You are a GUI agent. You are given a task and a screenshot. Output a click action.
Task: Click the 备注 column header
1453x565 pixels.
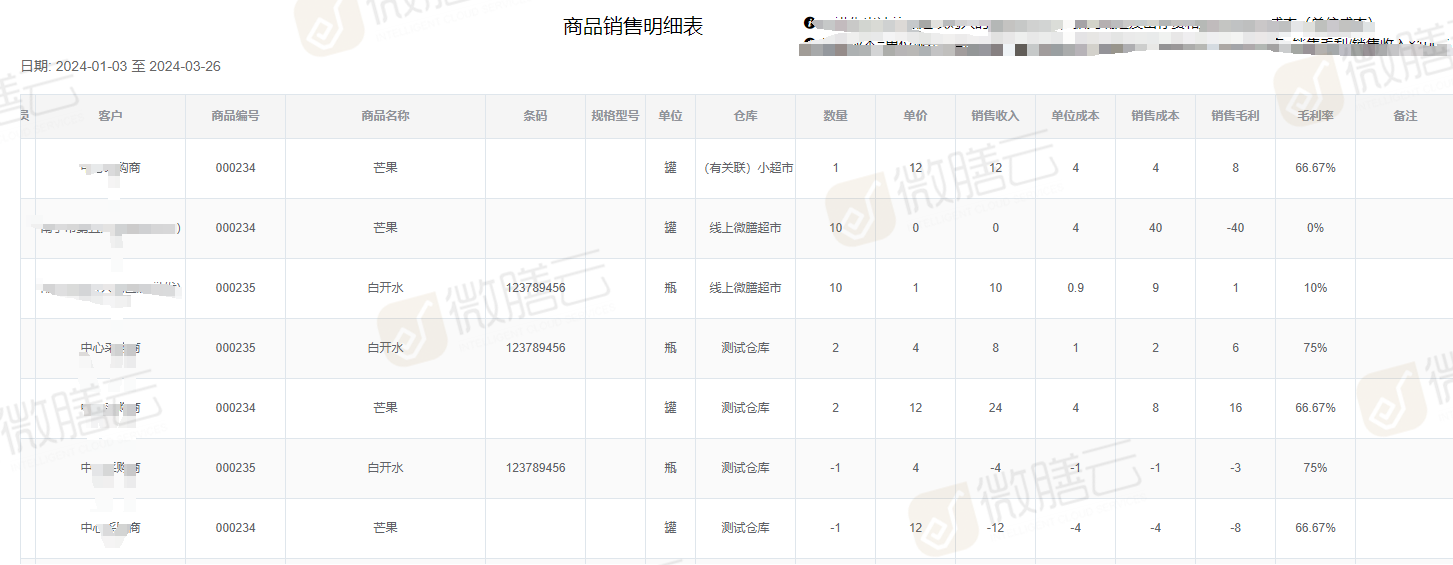click(1405, 116)
